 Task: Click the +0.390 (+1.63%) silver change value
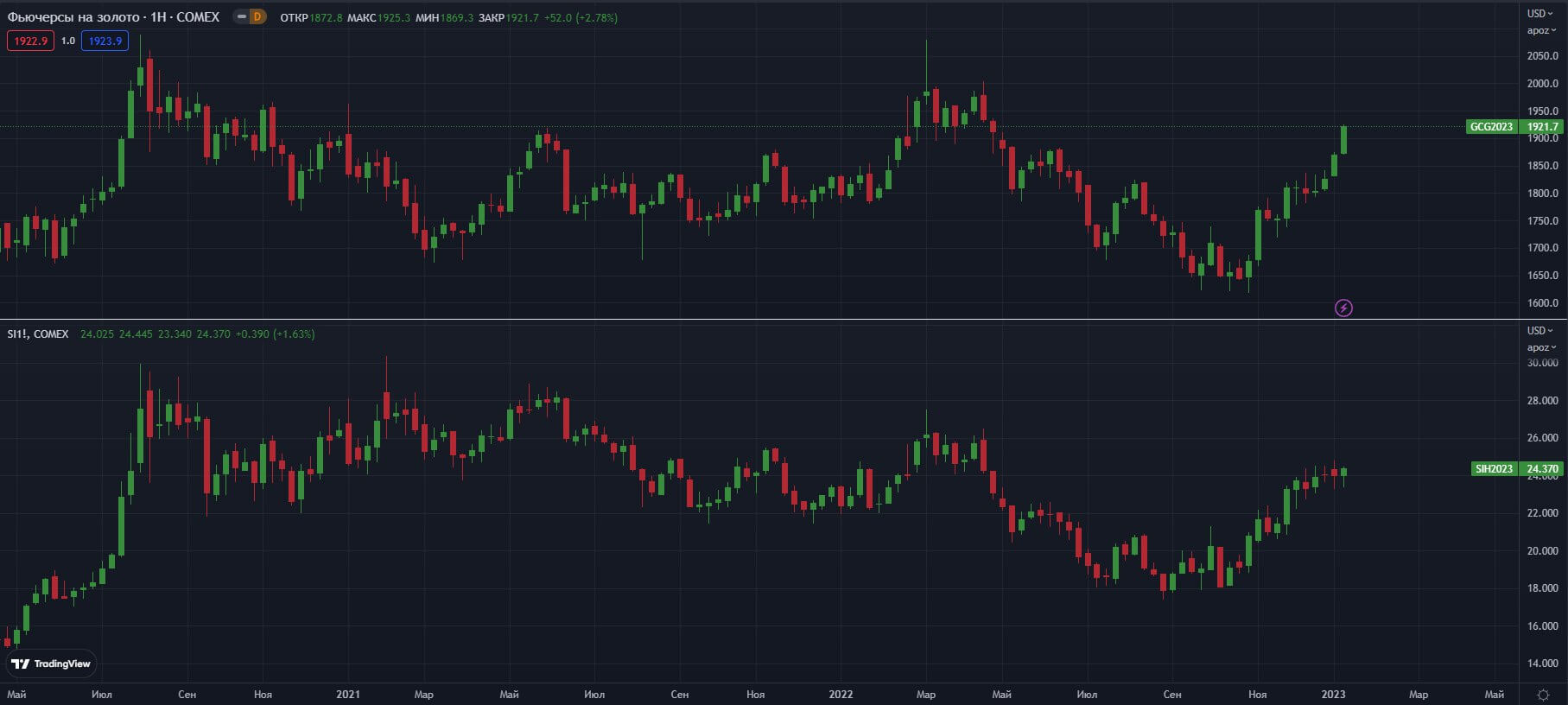coord(275,333)
